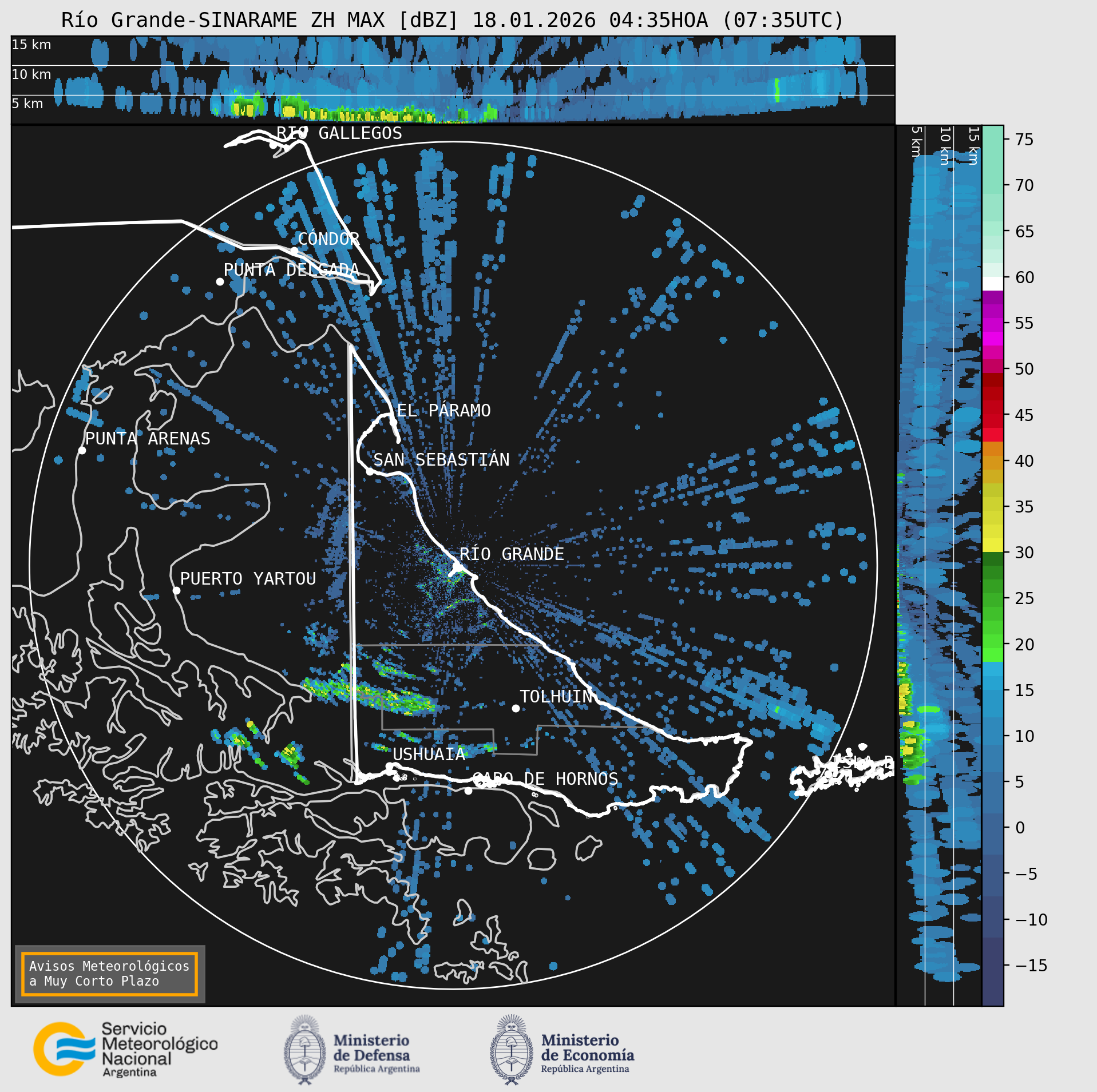Click the Ministerio de Economía emblem
Image resolution: width=1097 pixels, height=1092 pixels.
[x=512, y=1050]
